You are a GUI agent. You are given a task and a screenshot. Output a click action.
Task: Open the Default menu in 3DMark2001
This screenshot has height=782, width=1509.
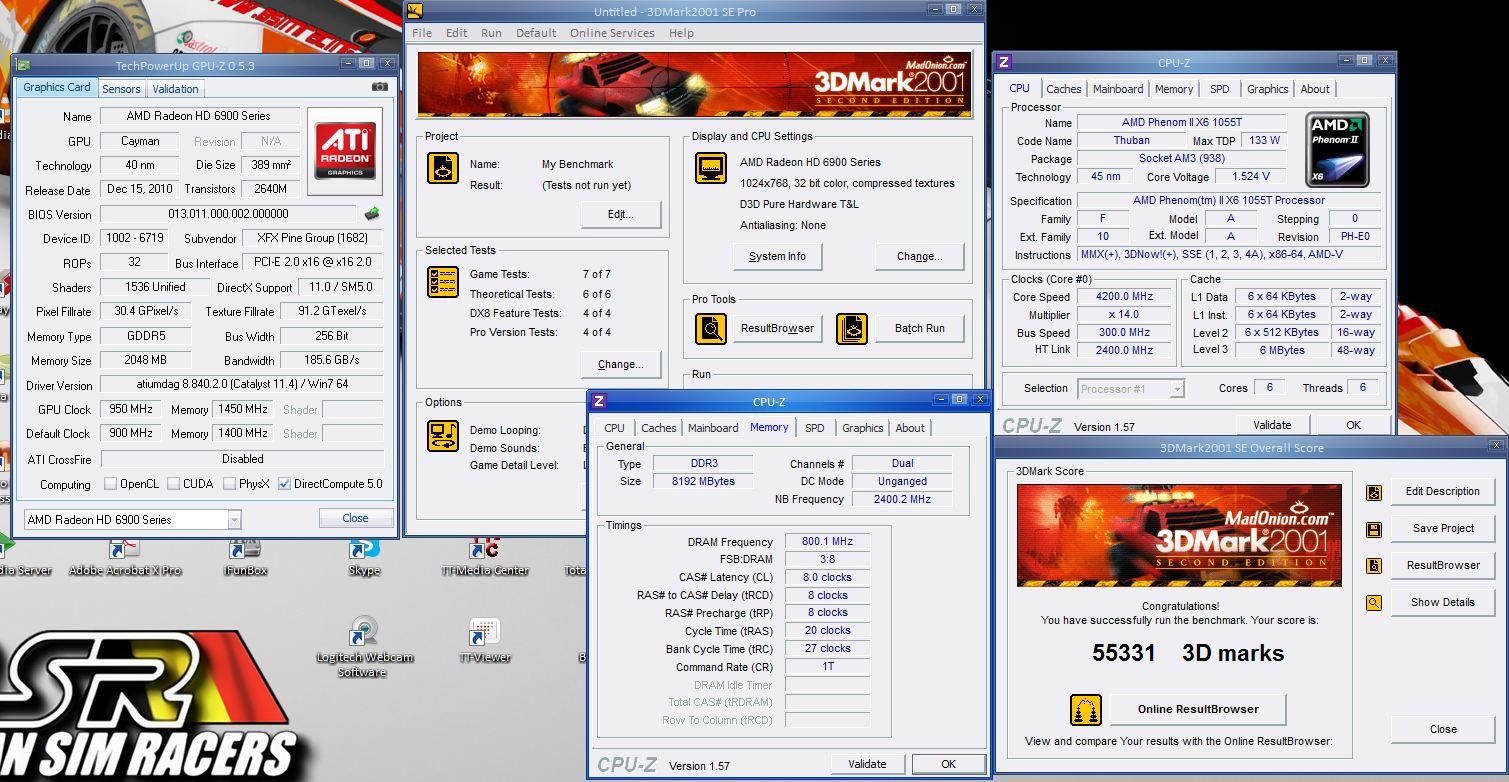click(x=536, y=33)
